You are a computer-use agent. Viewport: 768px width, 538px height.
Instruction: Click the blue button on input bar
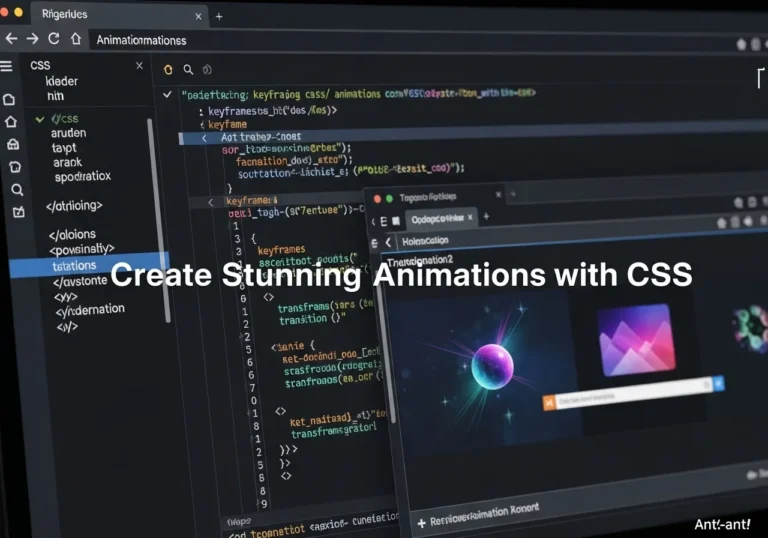point(719,383)
